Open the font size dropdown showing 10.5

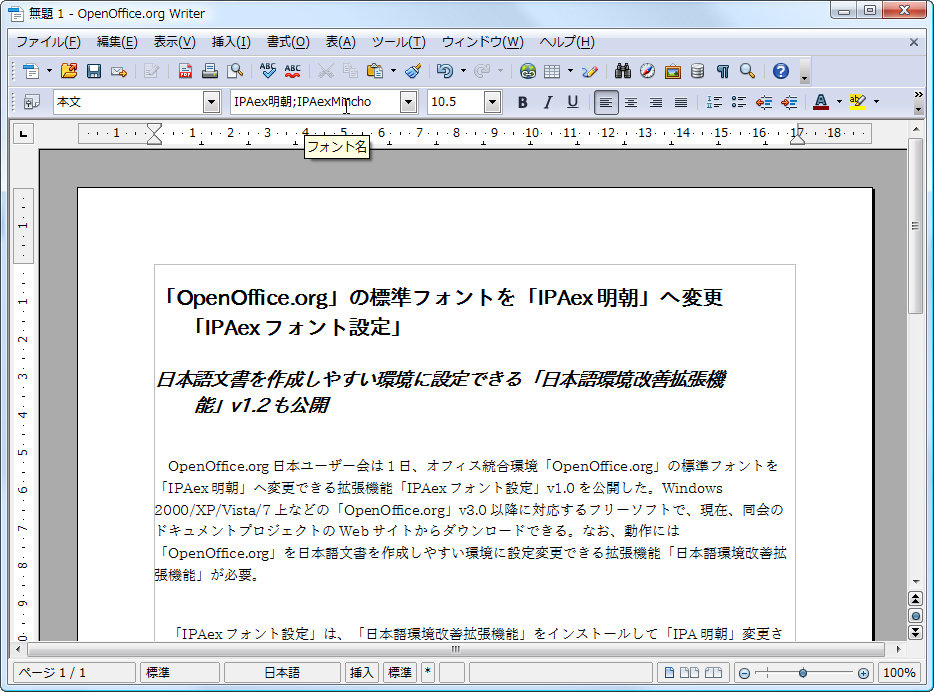[x=491, y=101]
